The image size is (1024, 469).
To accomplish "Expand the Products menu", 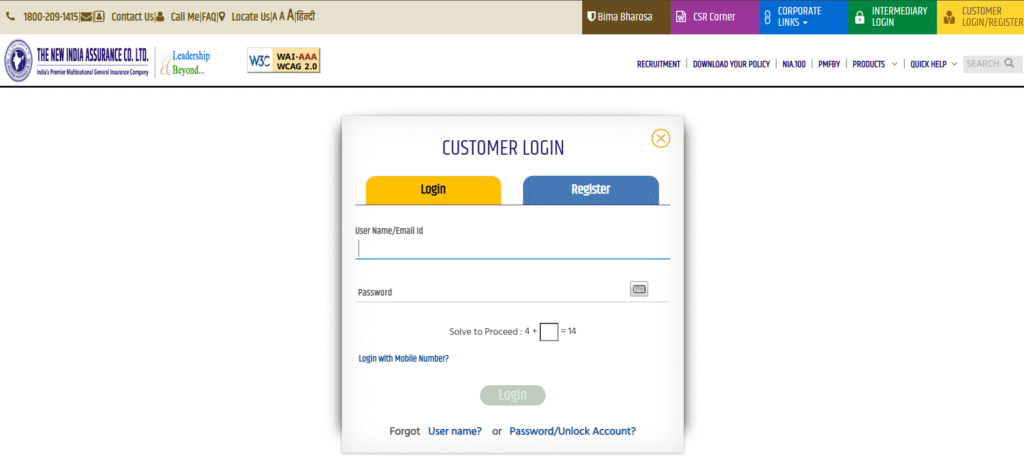I will (x=874, y=64).
